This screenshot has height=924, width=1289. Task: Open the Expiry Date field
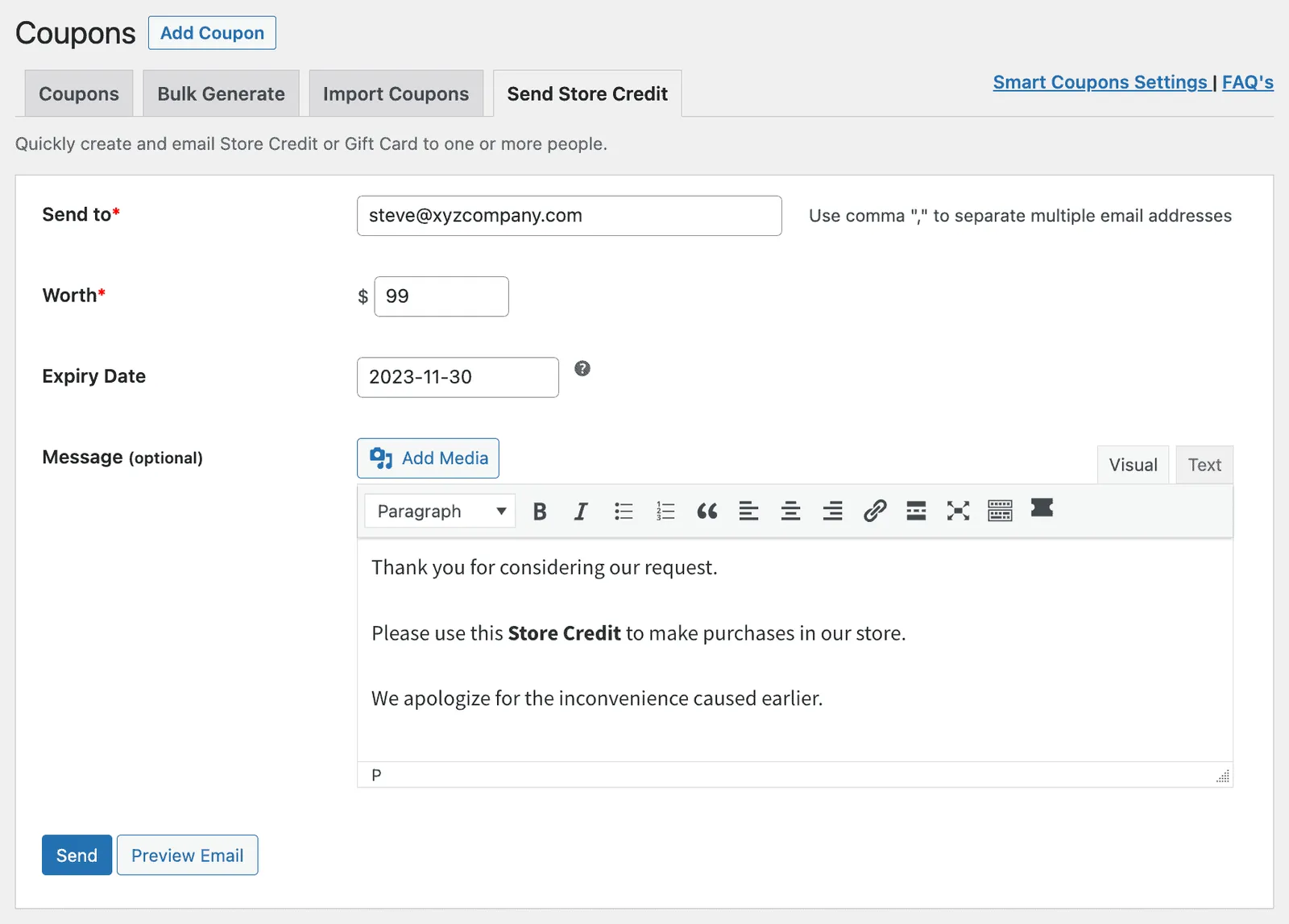click(458, 377)
